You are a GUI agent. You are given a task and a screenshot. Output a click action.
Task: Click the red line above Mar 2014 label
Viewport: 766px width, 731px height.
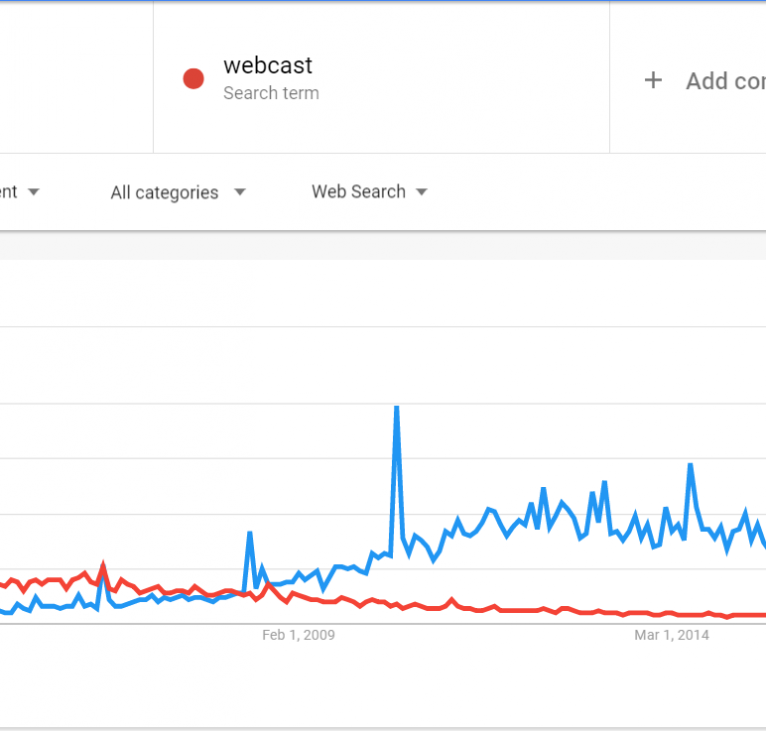pos(671,613)
